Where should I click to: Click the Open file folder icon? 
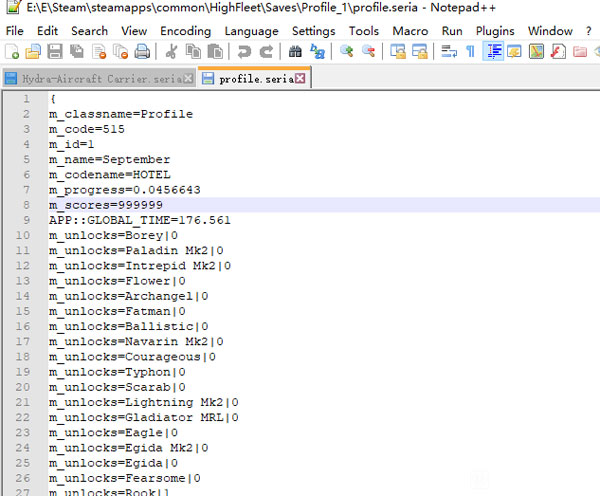pyautogui.click(x=33, y=51)
